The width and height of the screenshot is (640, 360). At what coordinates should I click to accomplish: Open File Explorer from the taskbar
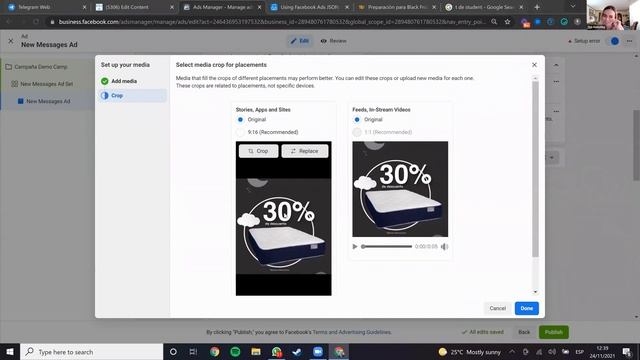(x=256, y=351)
